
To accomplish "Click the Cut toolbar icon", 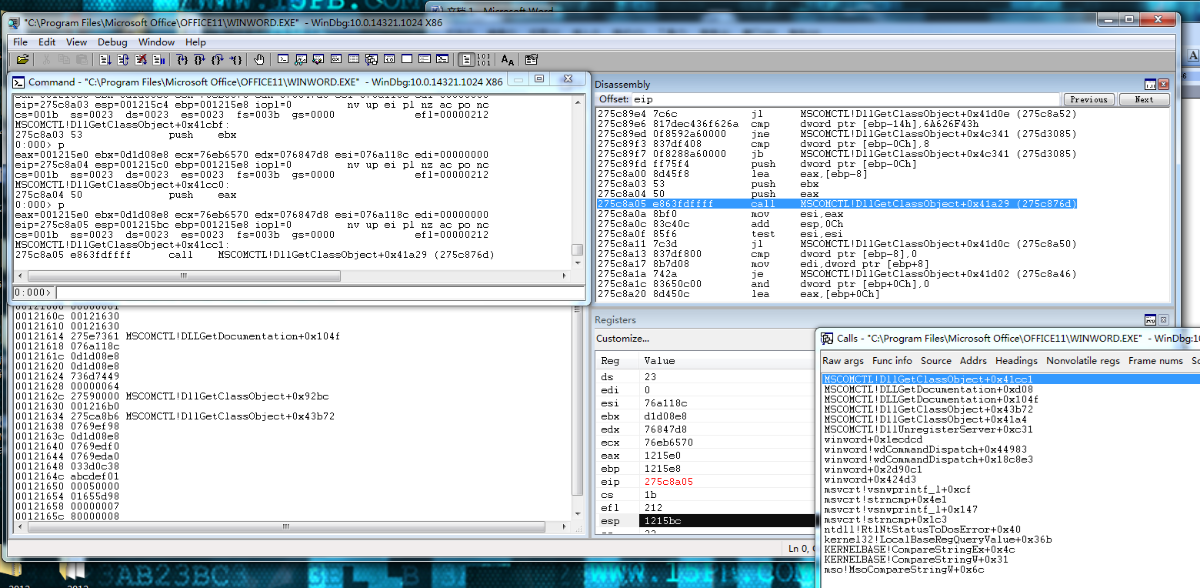I will (x=46, y=60).
